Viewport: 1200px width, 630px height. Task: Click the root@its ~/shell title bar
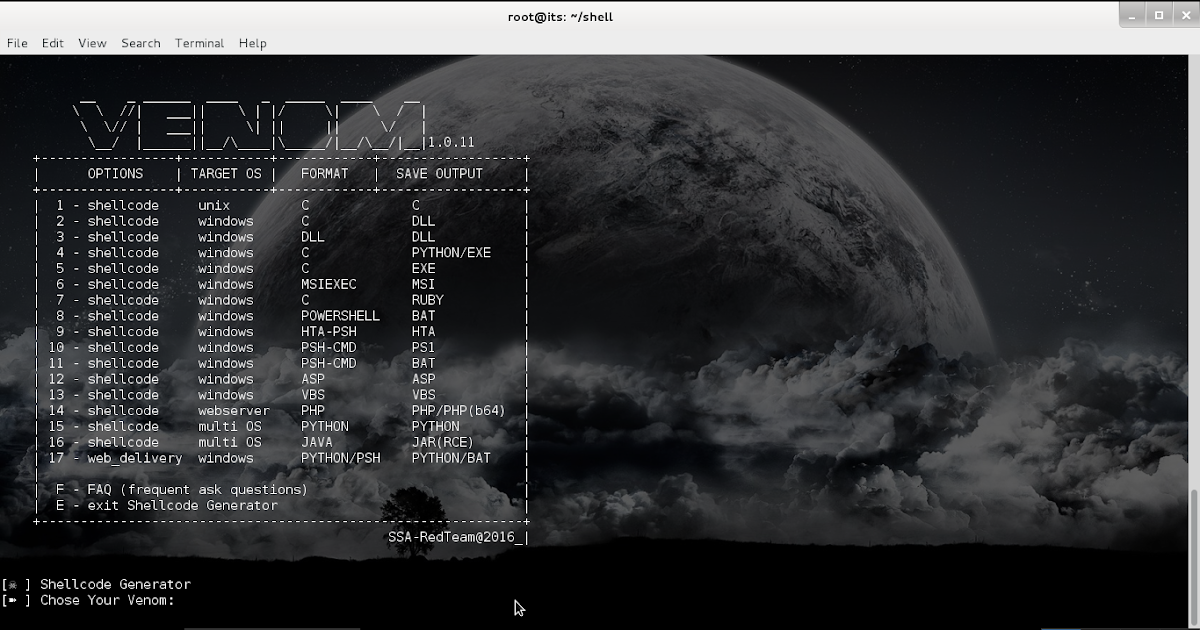tap(561, 15)
